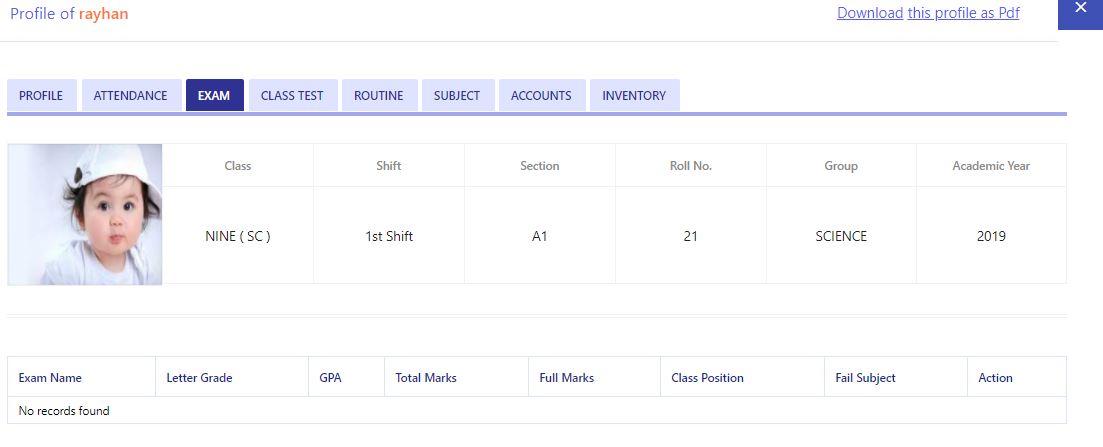Select the EXAM tab
The height and width of the screenshot is (447, 1103).
(214, 95)
